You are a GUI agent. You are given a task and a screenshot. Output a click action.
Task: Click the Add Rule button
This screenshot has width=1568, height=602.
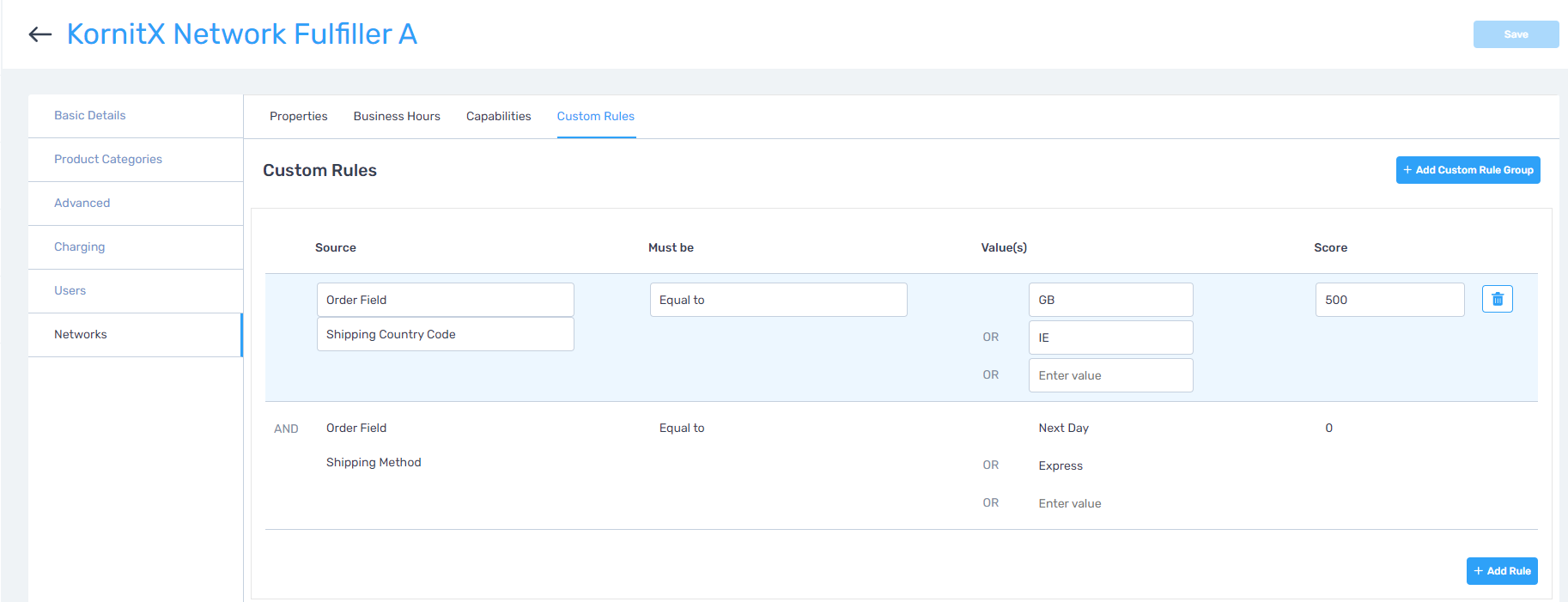1501,571
